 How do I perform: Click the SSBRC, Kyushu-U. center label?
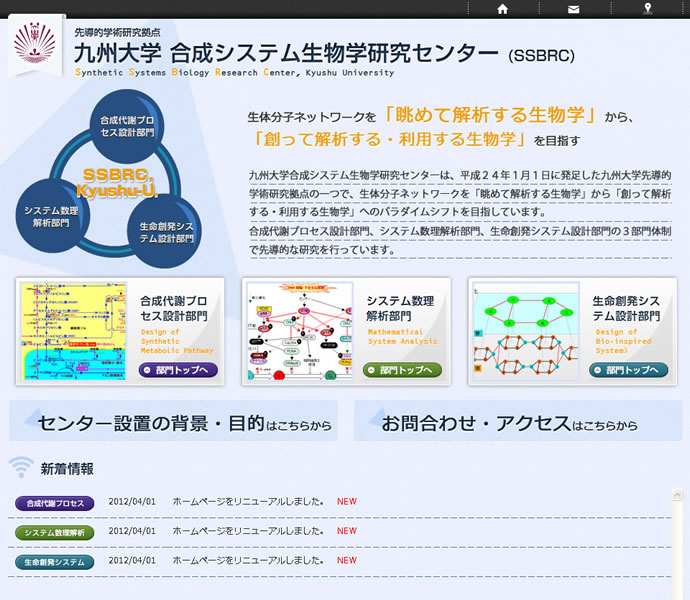click(x=117, y=182)
